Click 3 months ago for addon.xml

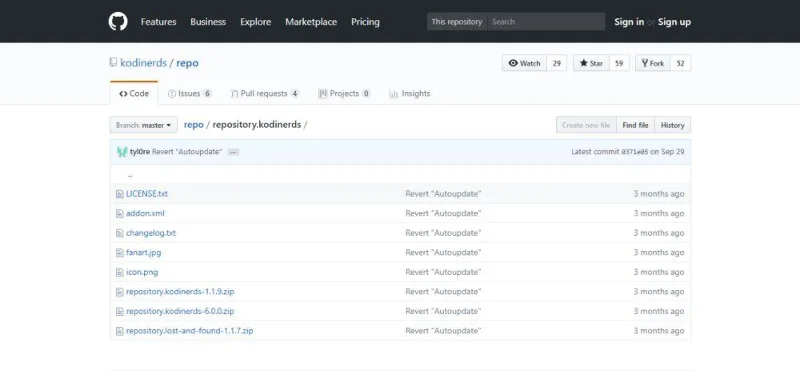click(x=659, y=213)
